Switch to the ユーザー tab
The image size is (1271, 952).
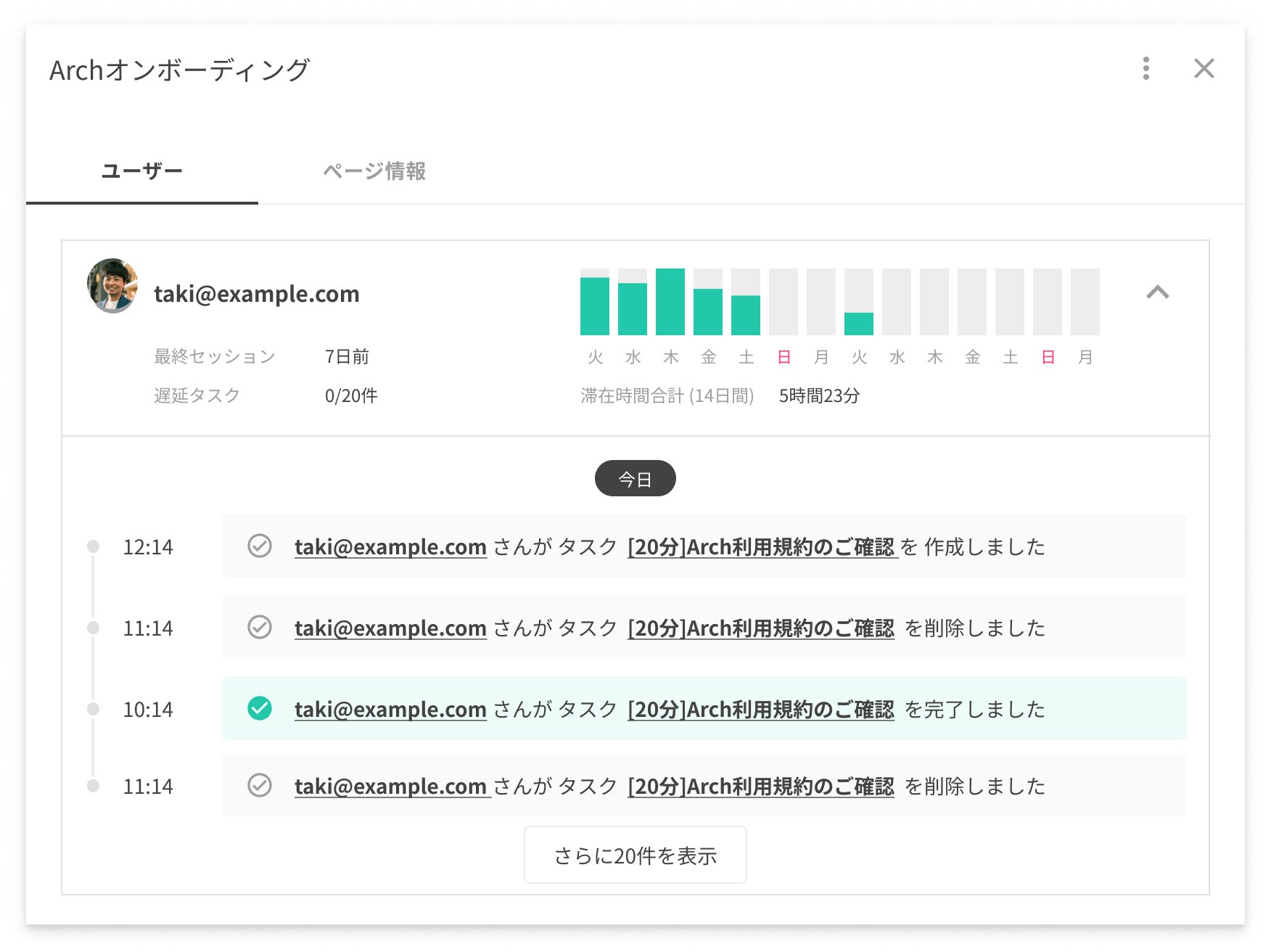tap(142, 171)
